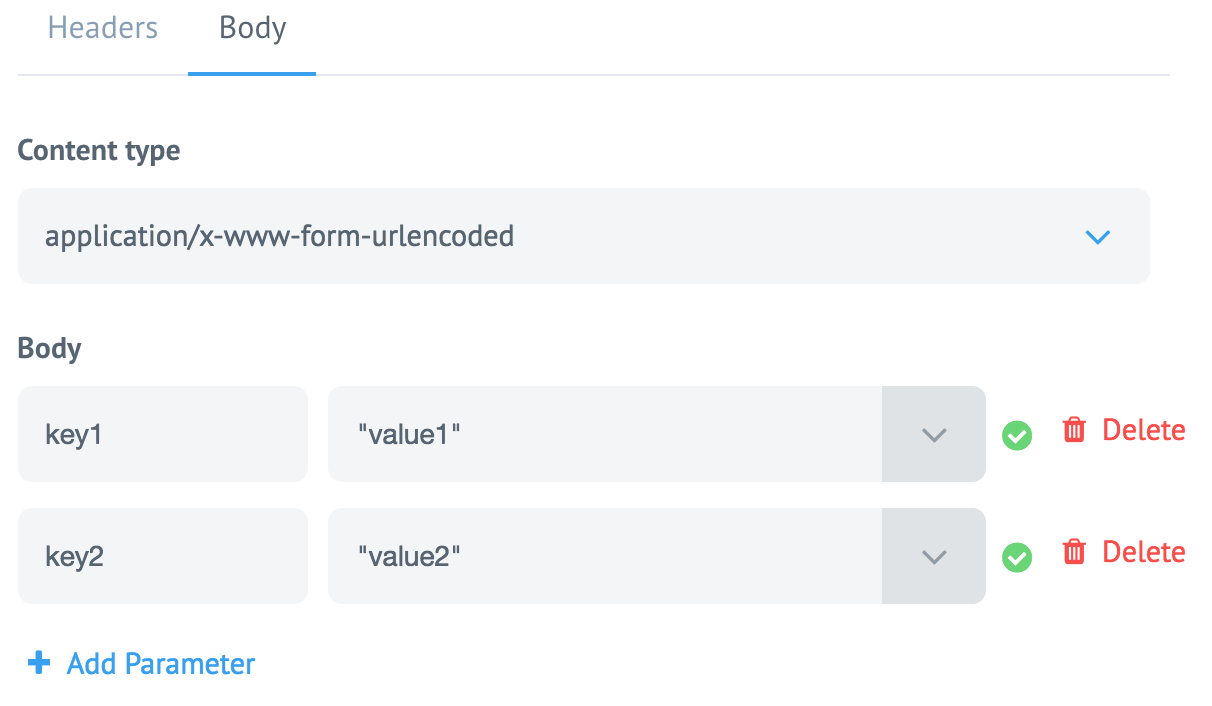1212x706 pixels.
Task: Click the green checkmark for key1 row
Action: coord(1017,436)
